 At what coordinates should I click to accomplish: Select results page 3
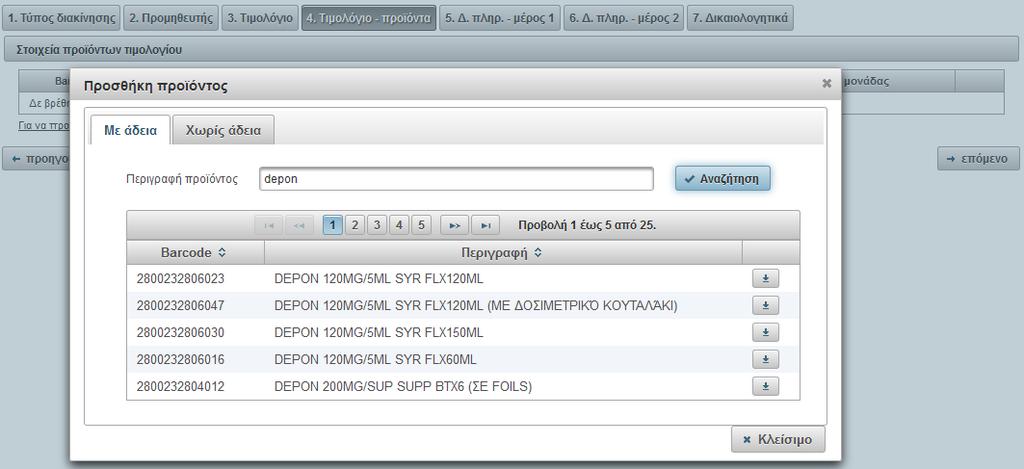377,225
